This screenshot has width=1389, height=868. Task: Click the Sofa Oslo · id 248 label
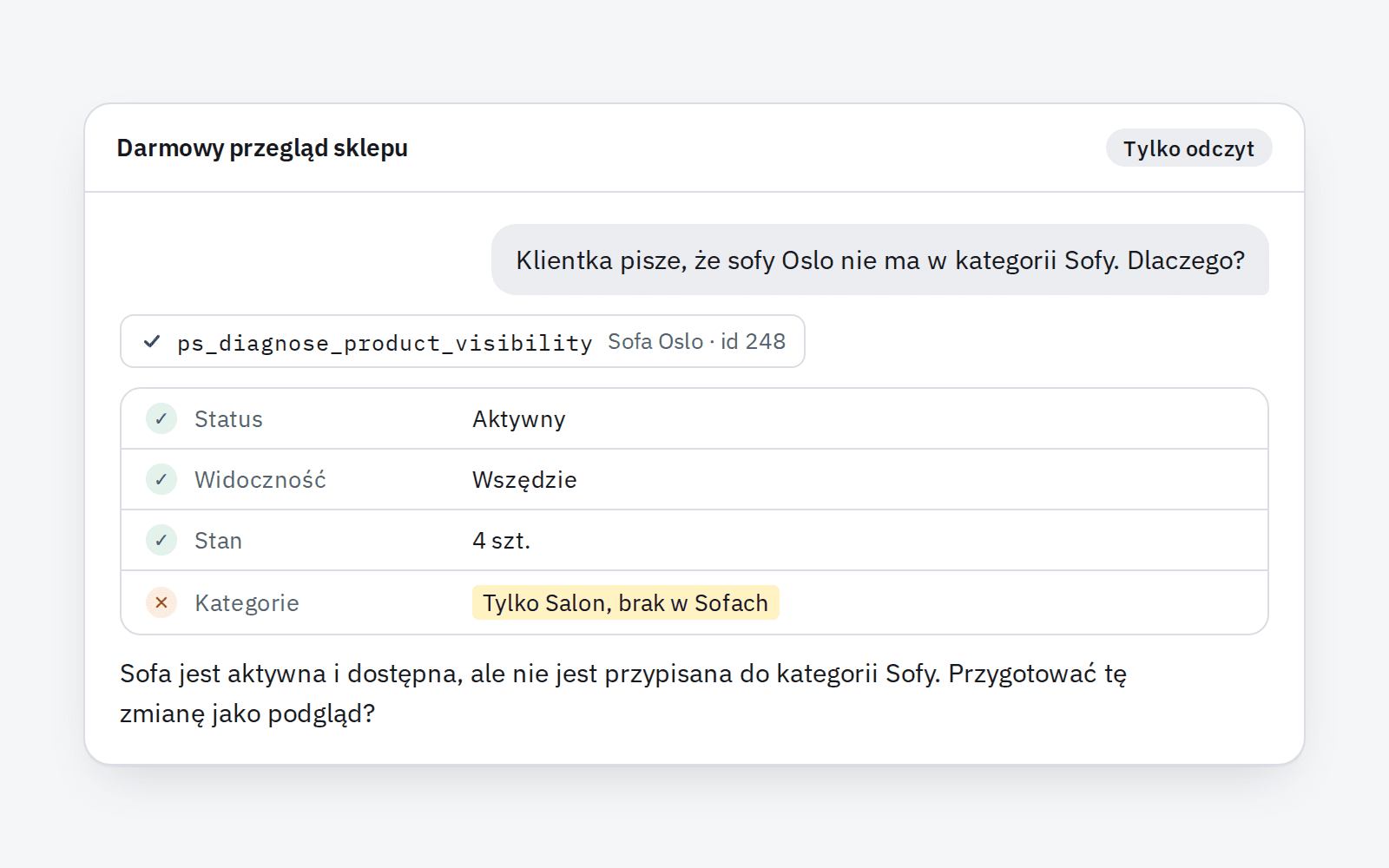pyautogui.click(x=696, y=341)
